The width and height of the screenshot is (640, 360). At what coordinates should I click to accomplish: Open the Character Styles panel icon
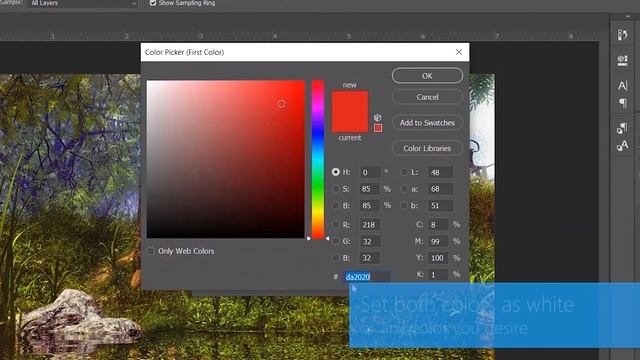[x=622, y=146]
